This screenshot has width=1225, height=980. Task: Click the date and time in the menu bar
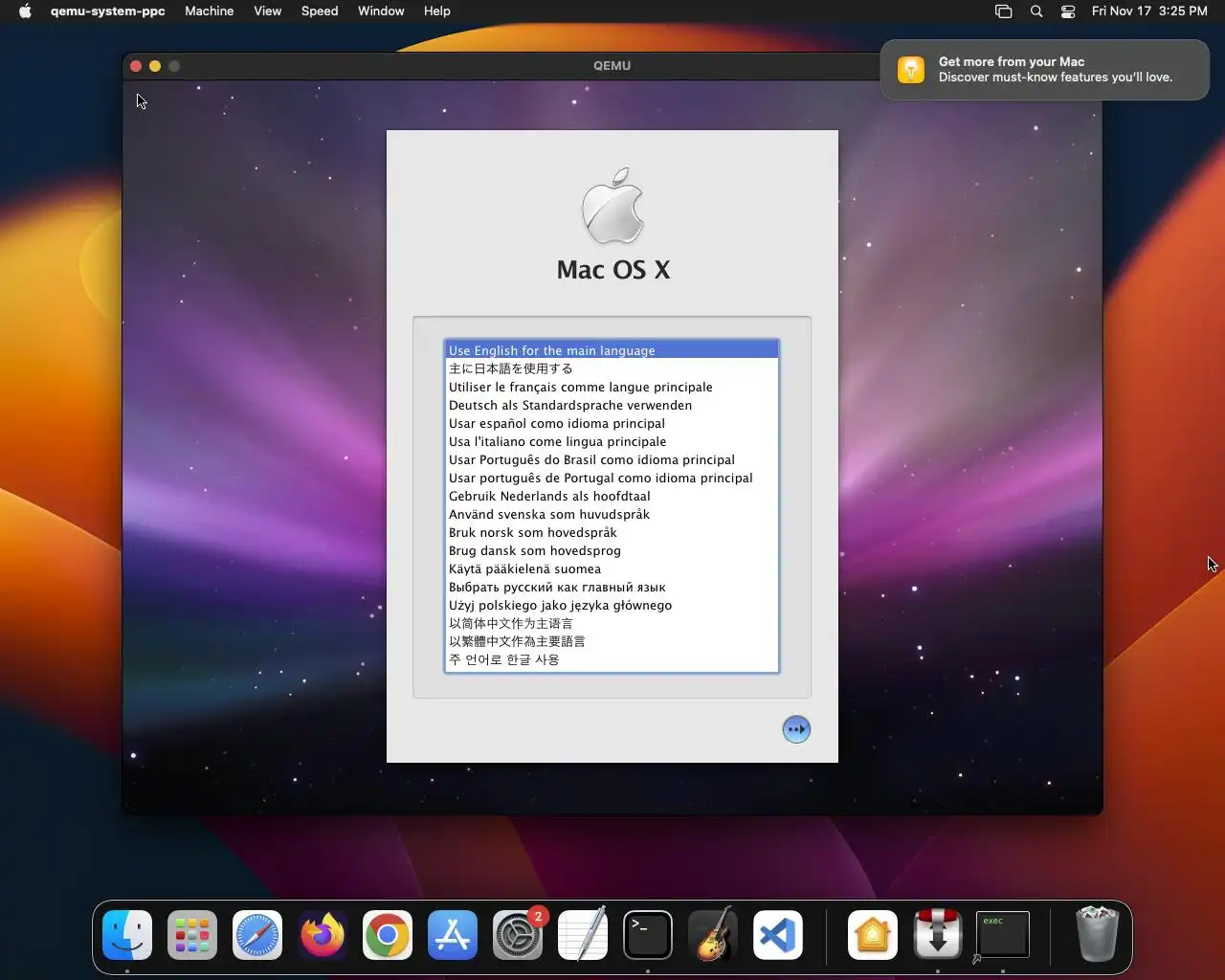click(1149, 11)
